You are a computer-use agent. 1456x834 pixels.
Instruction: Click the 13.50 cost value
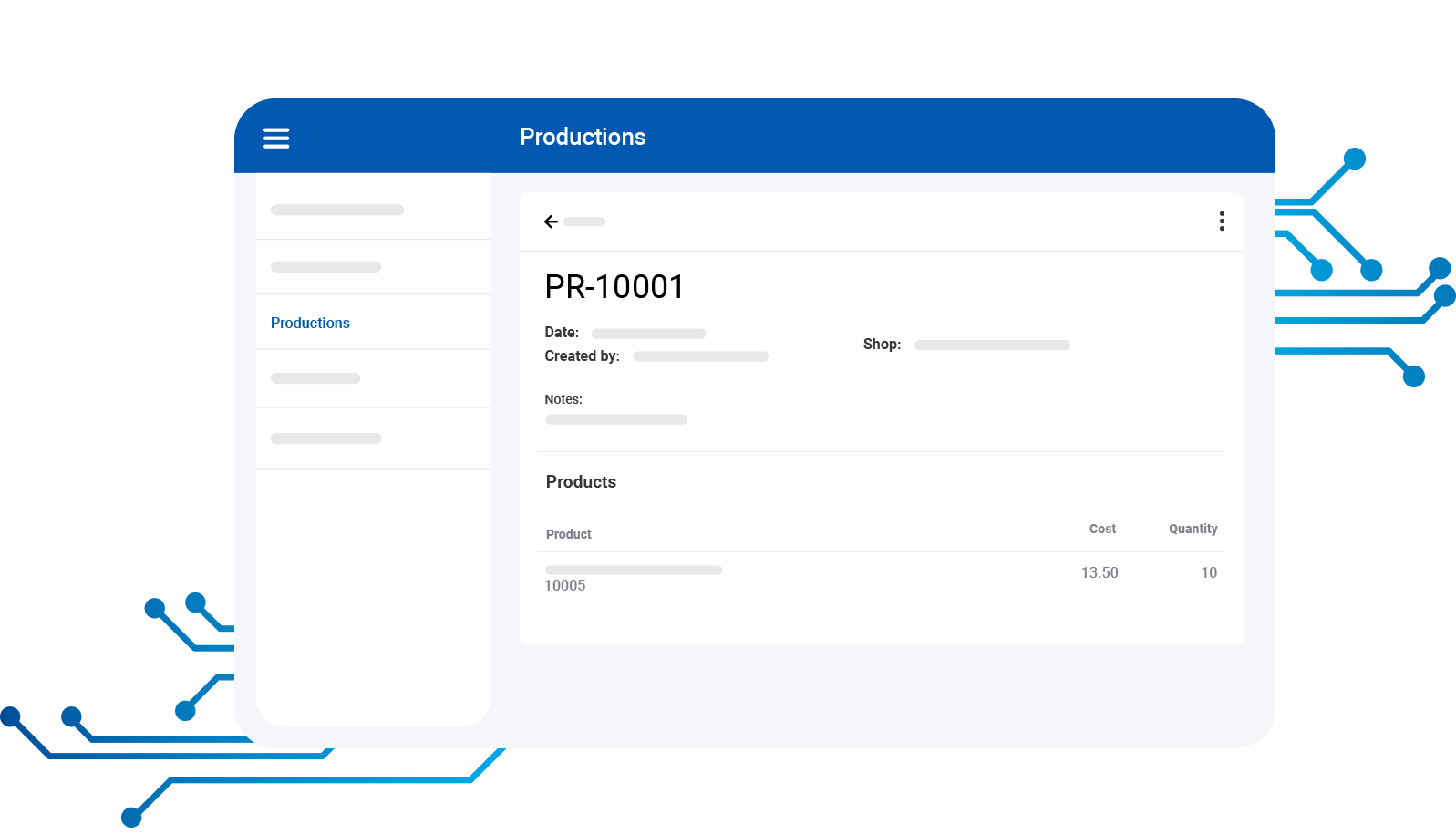tap(1100, 572)
